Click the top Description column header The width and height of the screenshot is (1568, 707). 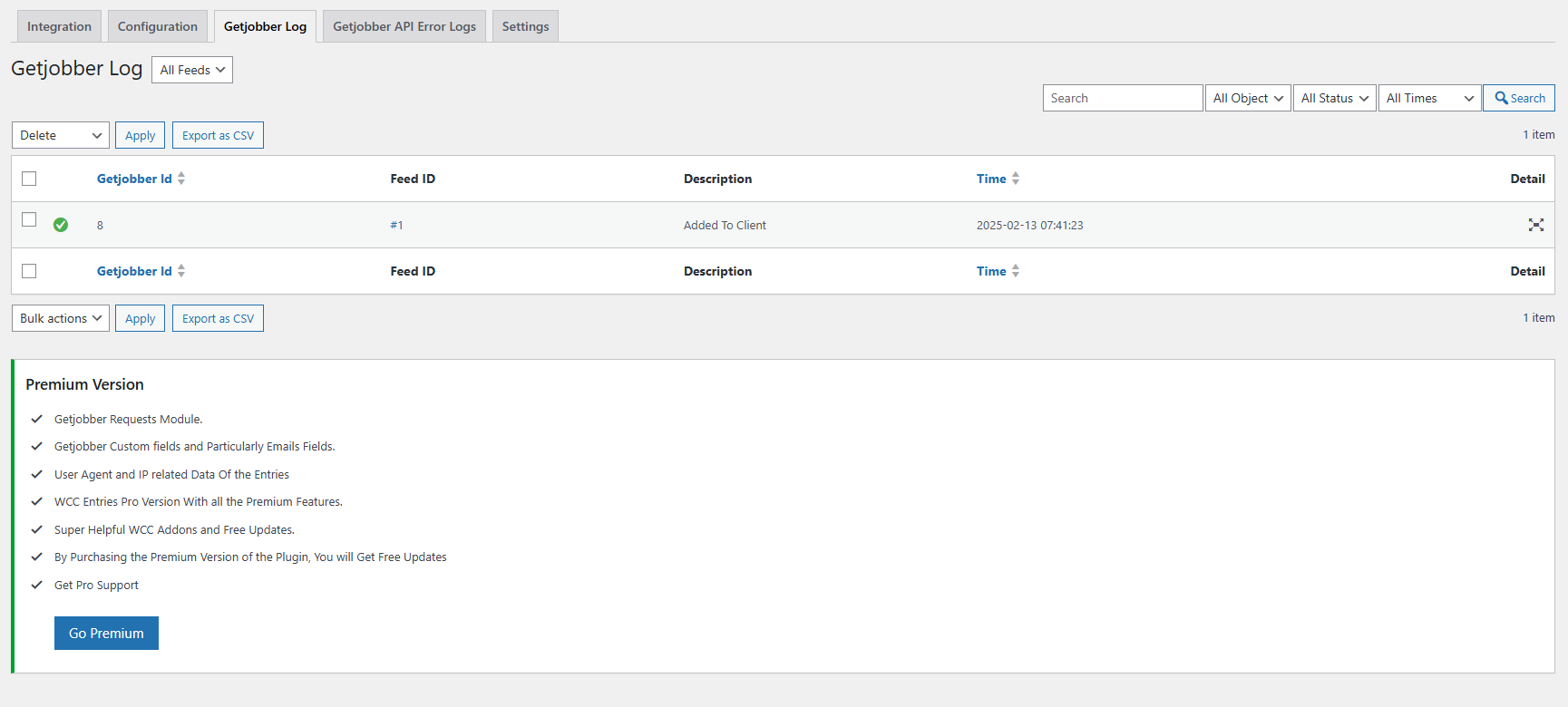[717, 179]
